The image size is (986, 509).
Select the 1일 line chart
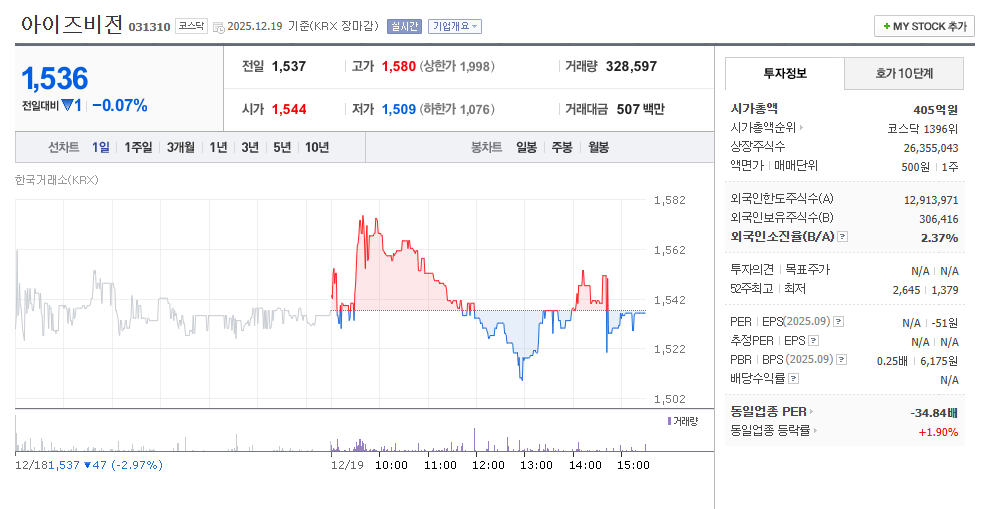[x=101, y=147]
